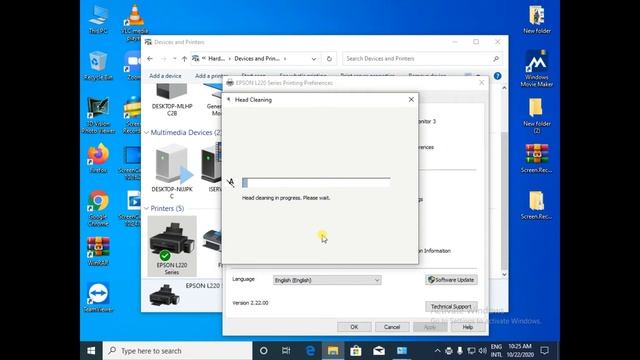Launch TeamViewer desktop shortcut

(98, 298)
